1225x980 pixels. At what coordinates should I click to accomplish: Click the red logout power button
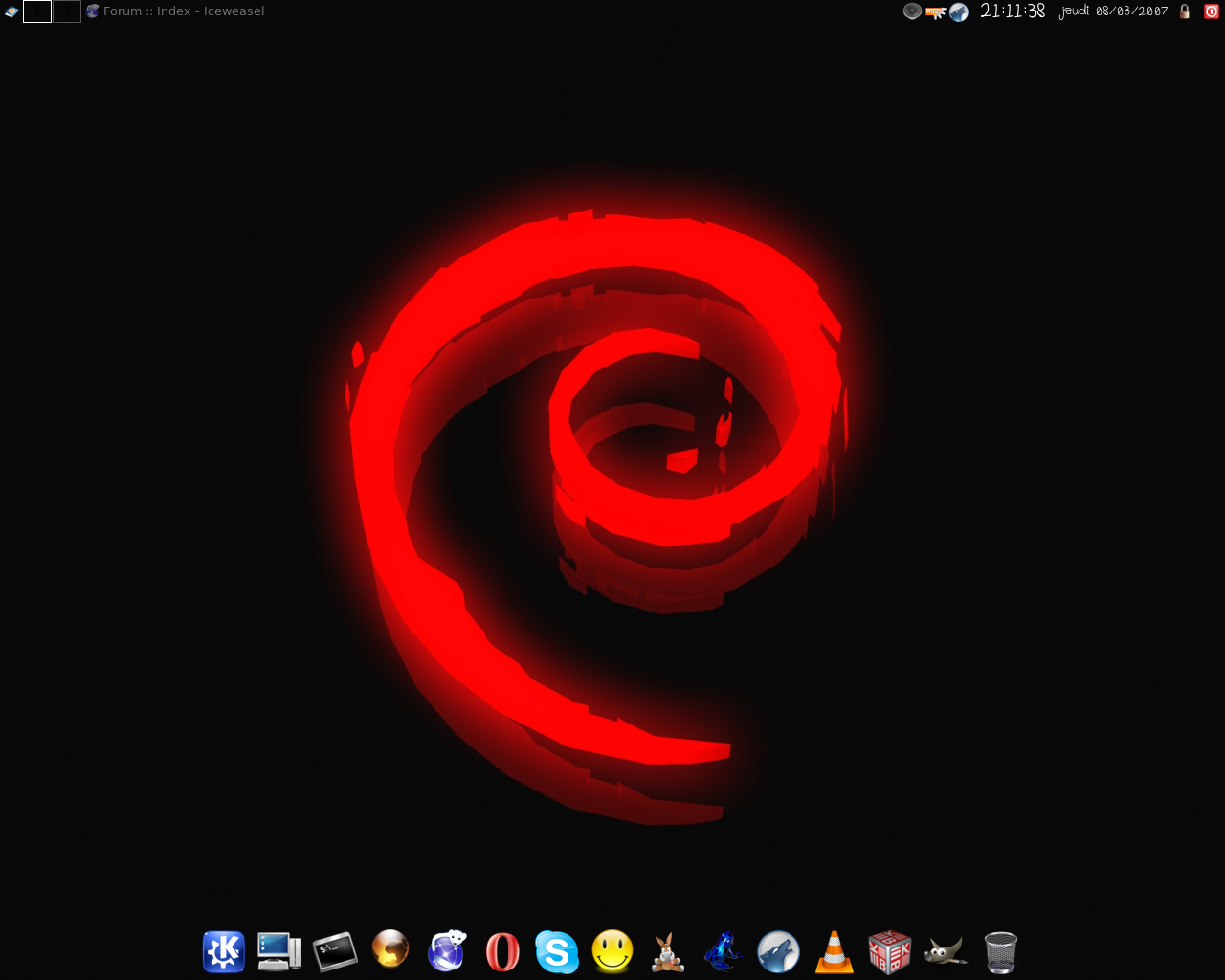[x=1211, y=11]
